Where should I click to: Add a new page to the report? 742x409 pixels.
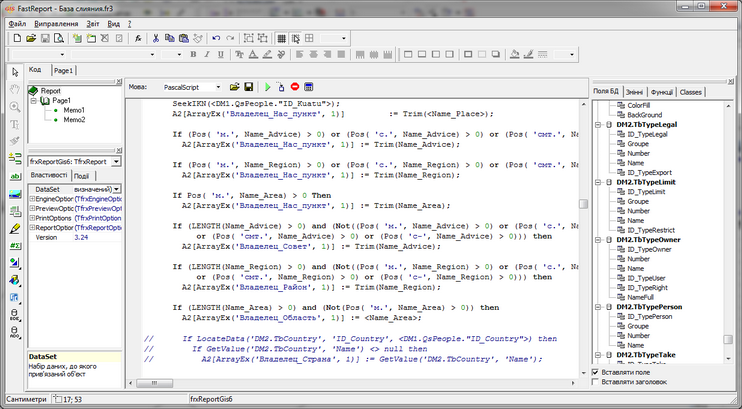point(77,38)
